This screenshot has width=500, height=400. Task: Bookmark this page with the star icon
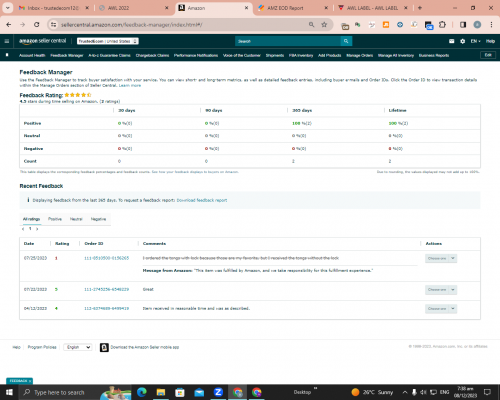point(324,25)
